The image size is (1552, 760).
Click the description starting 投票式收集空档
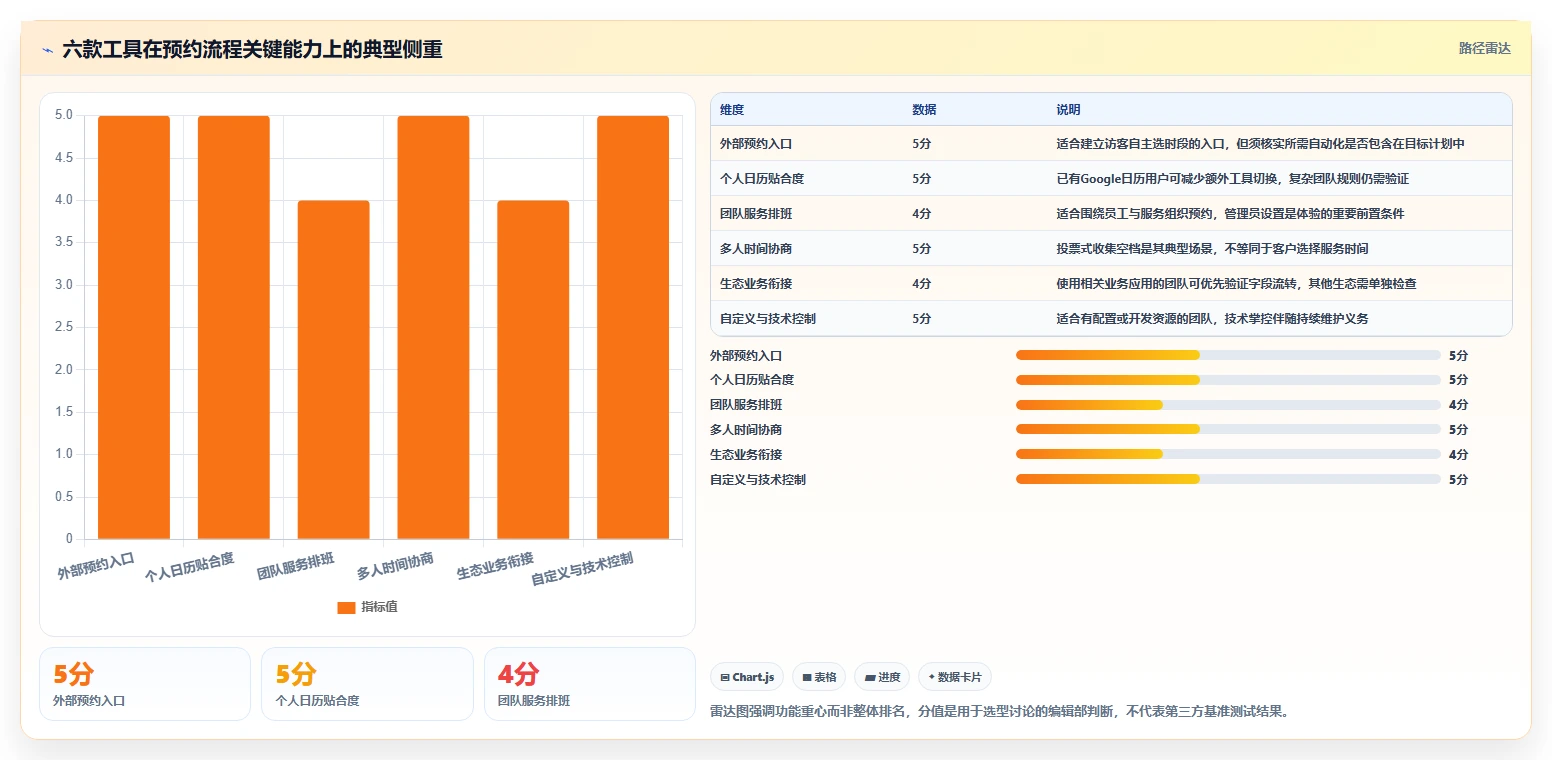point(1212,249)
